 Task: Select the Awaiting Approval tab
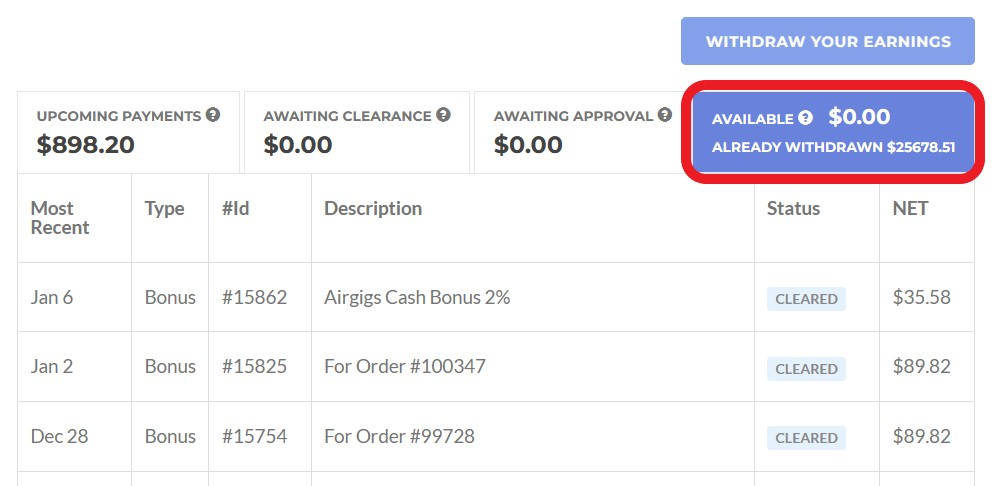[581, 132]
